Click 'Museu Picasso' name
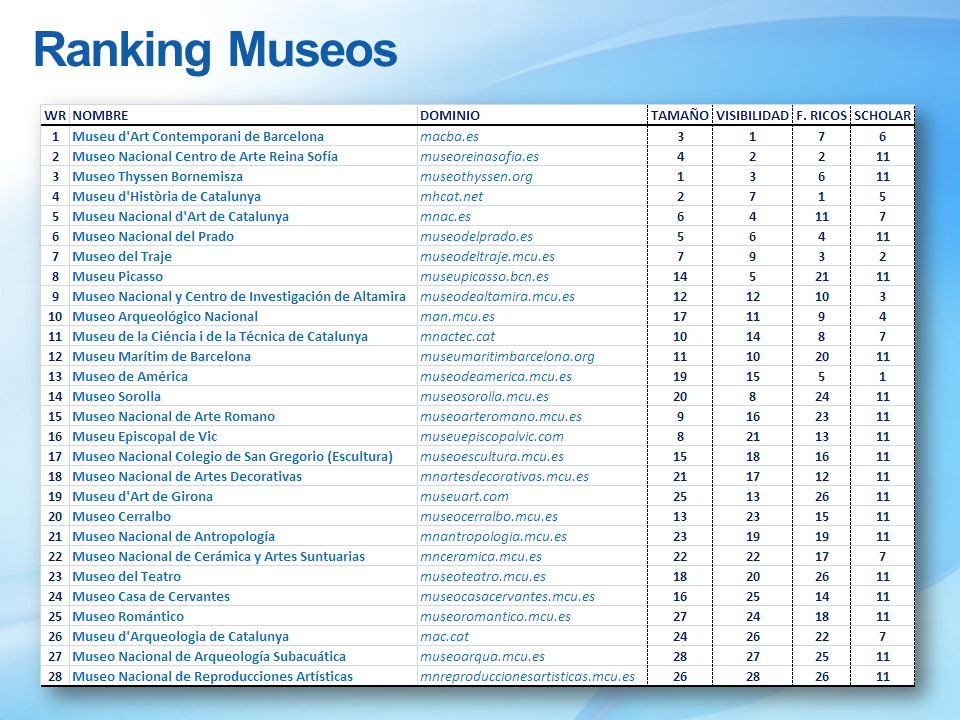The height and width of the screenshot is (720, 960). click(x=118, y=277)
